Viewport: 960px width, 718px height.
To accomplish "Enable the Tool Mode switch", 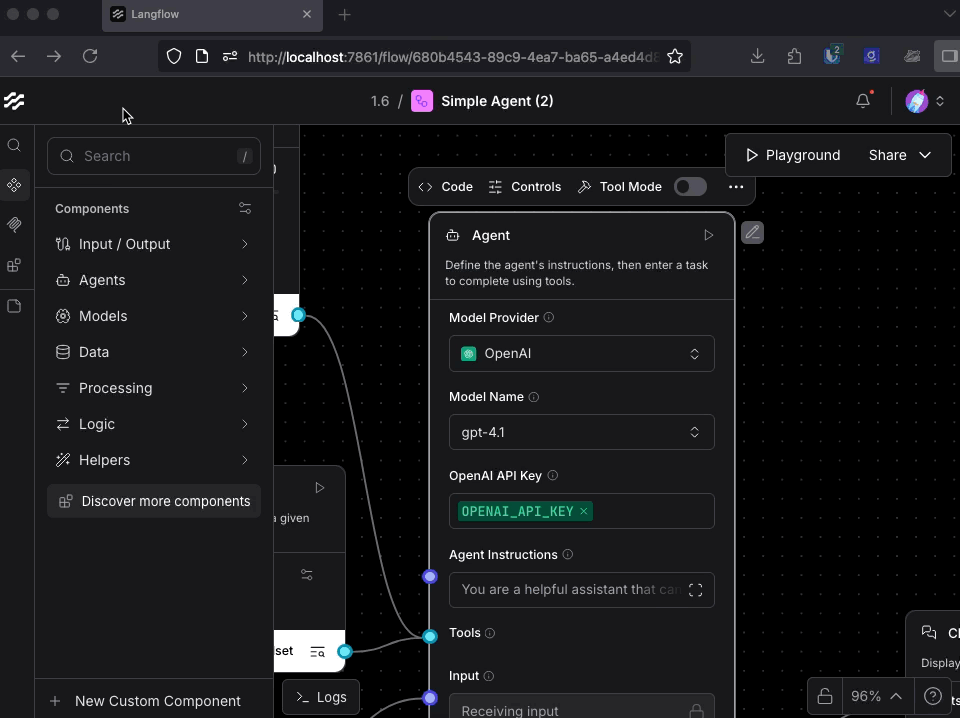I will point(690,187).
